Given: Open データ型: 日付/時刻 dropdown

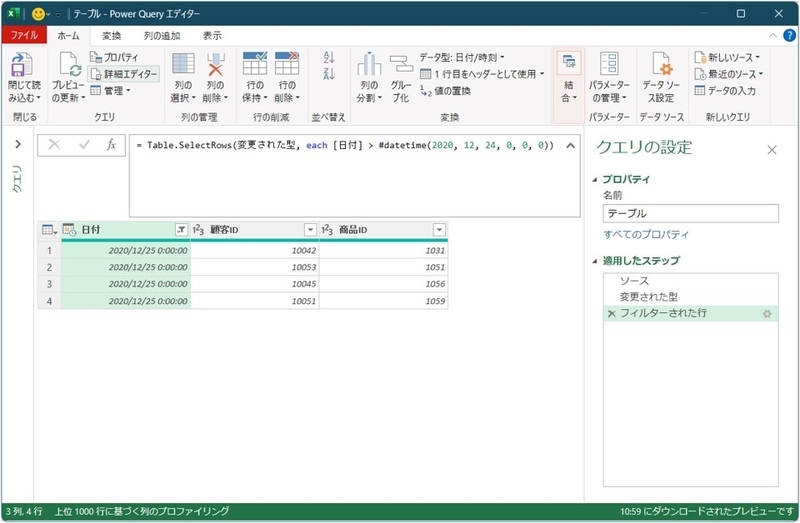Looking at the screenshot, I should click(x=462, y=57).
